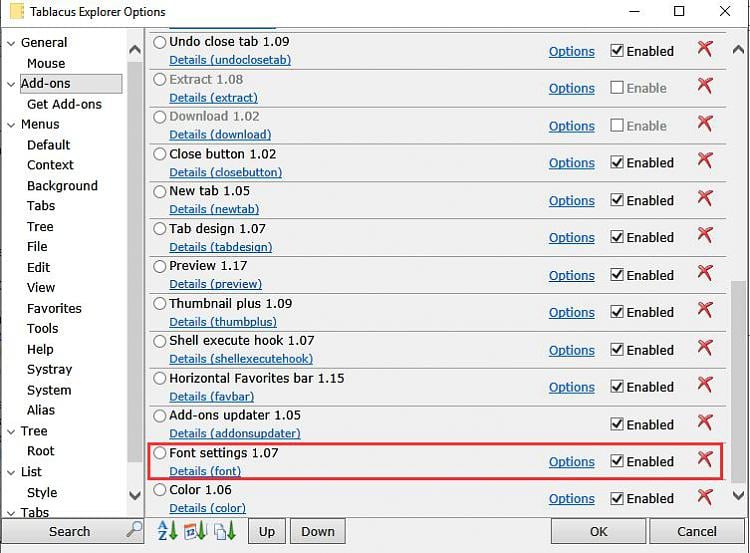Remove the New tab add-on (red X)
The width and height of the screenshot is (750, 553).
pos(705,198)
